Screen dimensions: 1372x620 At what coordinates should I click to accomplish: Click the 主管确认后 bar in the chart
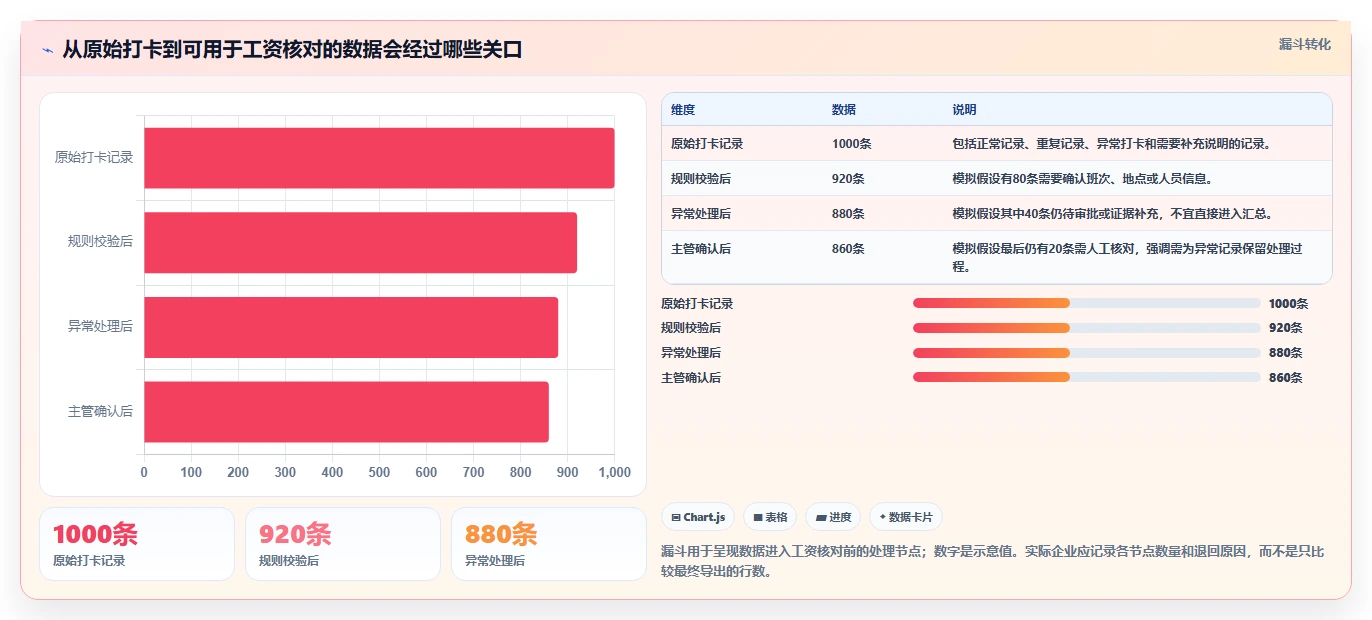coord(346,411)
